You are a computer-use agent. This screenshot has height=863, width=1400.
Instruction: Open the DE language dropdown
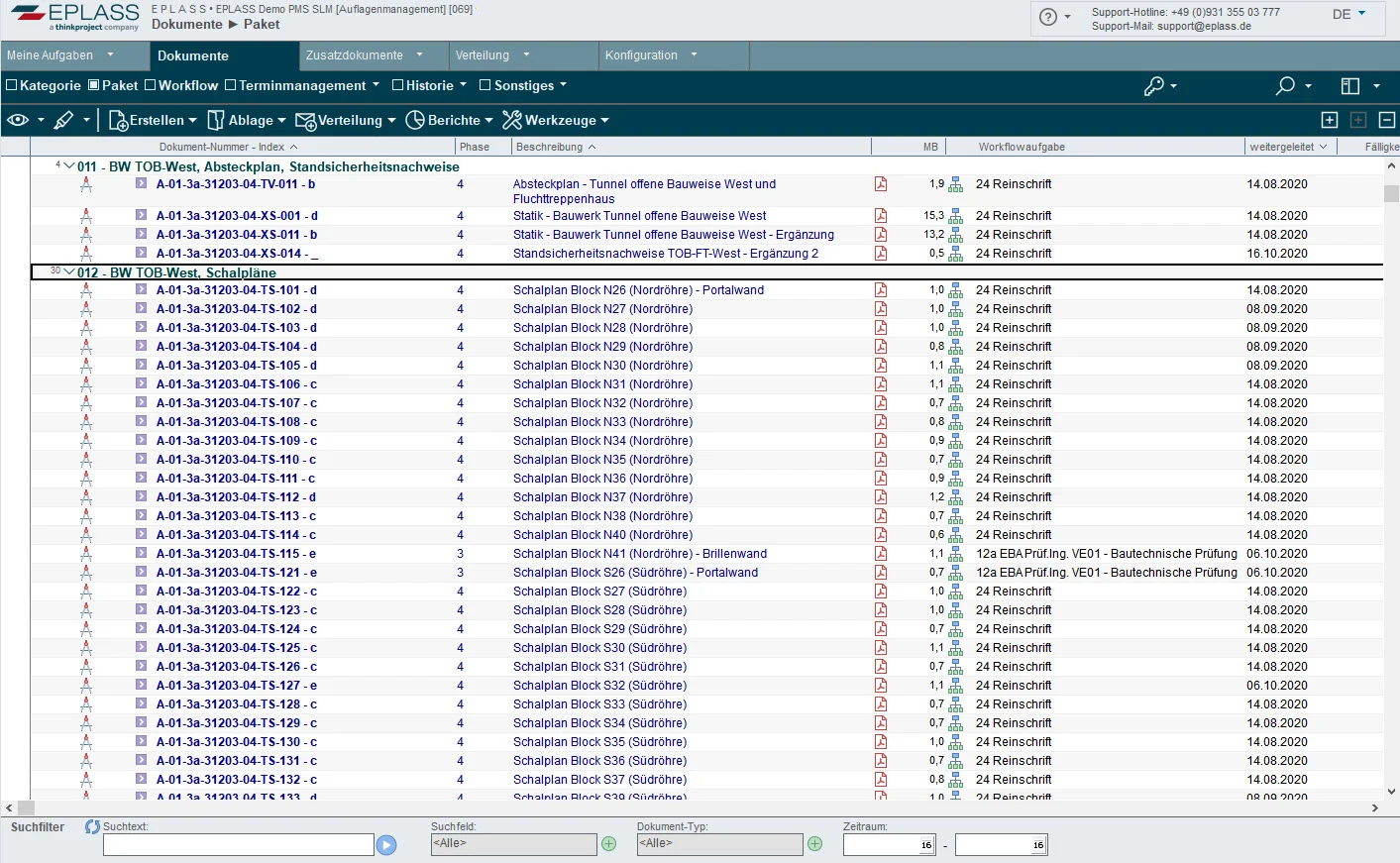point(1349,14)
